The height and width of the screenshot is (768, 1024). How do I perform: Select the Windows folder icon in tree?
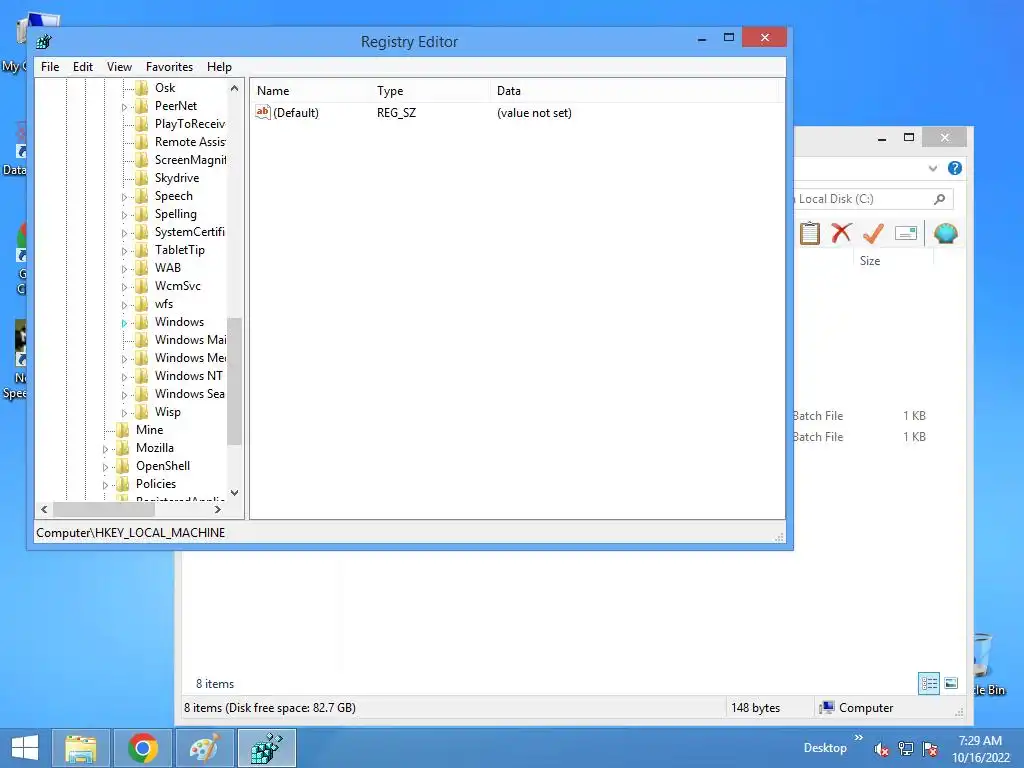click(x=141, y=322)
